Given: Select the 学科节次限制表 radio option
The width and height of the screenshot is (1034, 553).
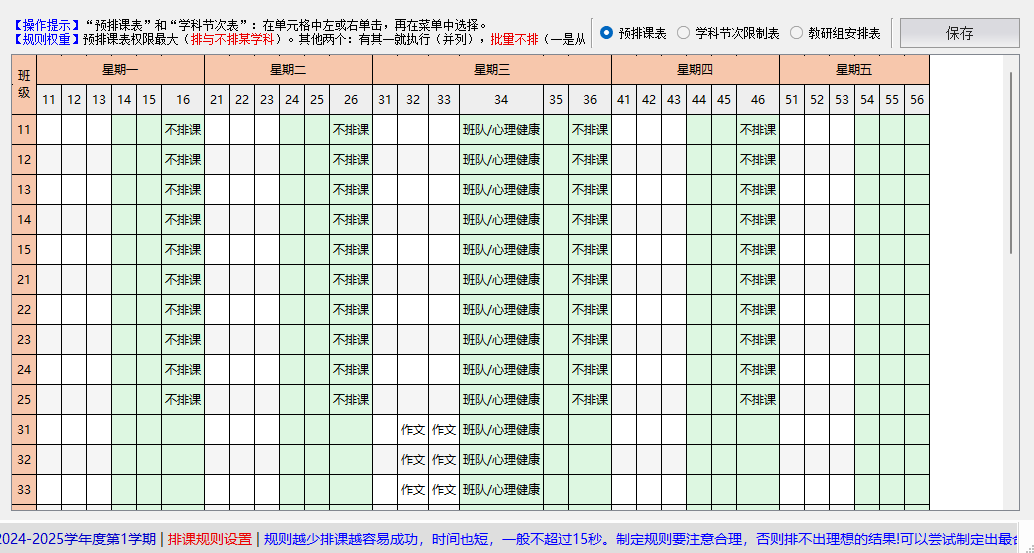Looking at the screenshot, I should 684,33.
